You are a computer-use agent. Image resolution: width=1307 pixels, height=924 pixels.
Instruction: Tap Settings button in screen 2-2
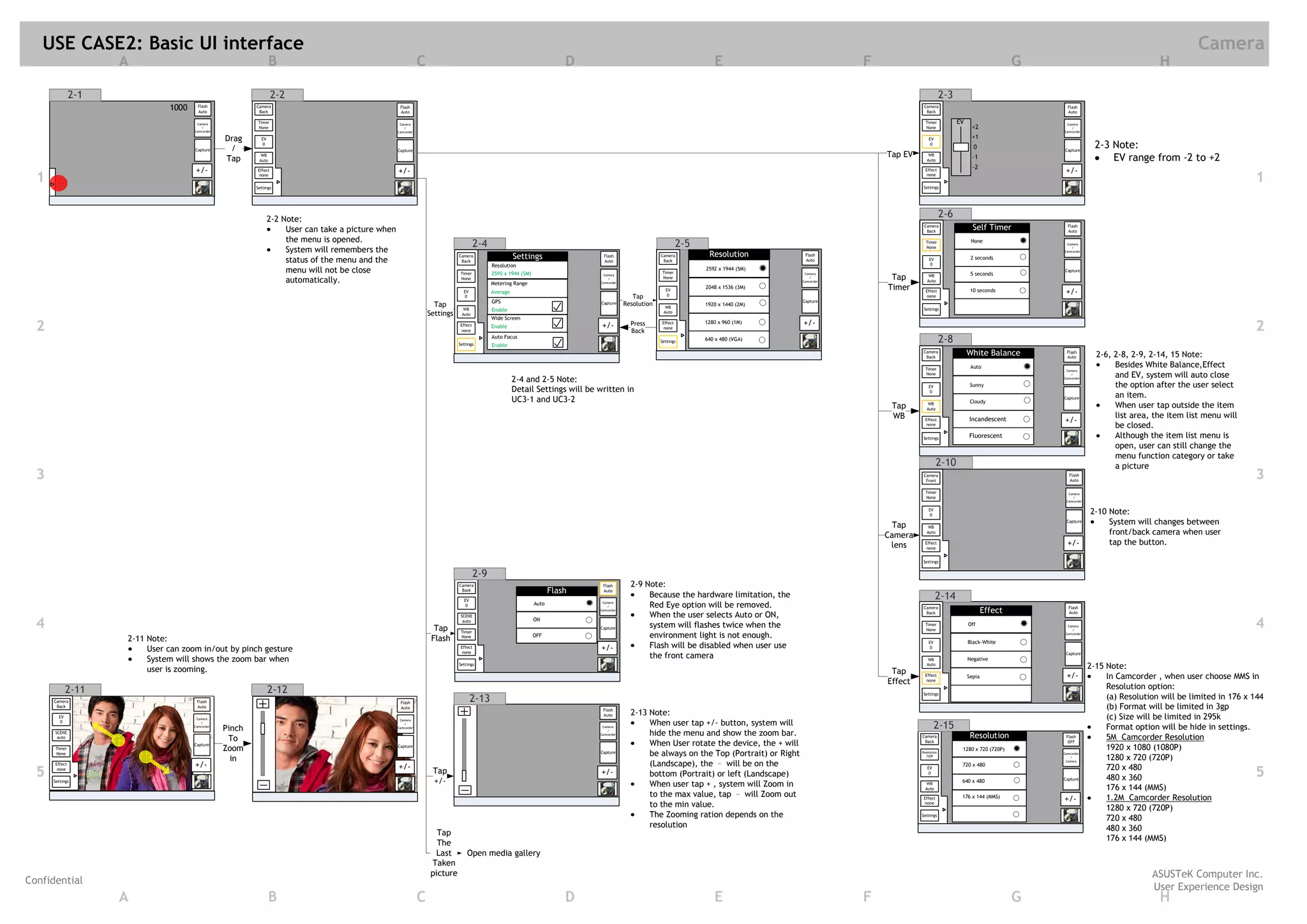point(264,188)
